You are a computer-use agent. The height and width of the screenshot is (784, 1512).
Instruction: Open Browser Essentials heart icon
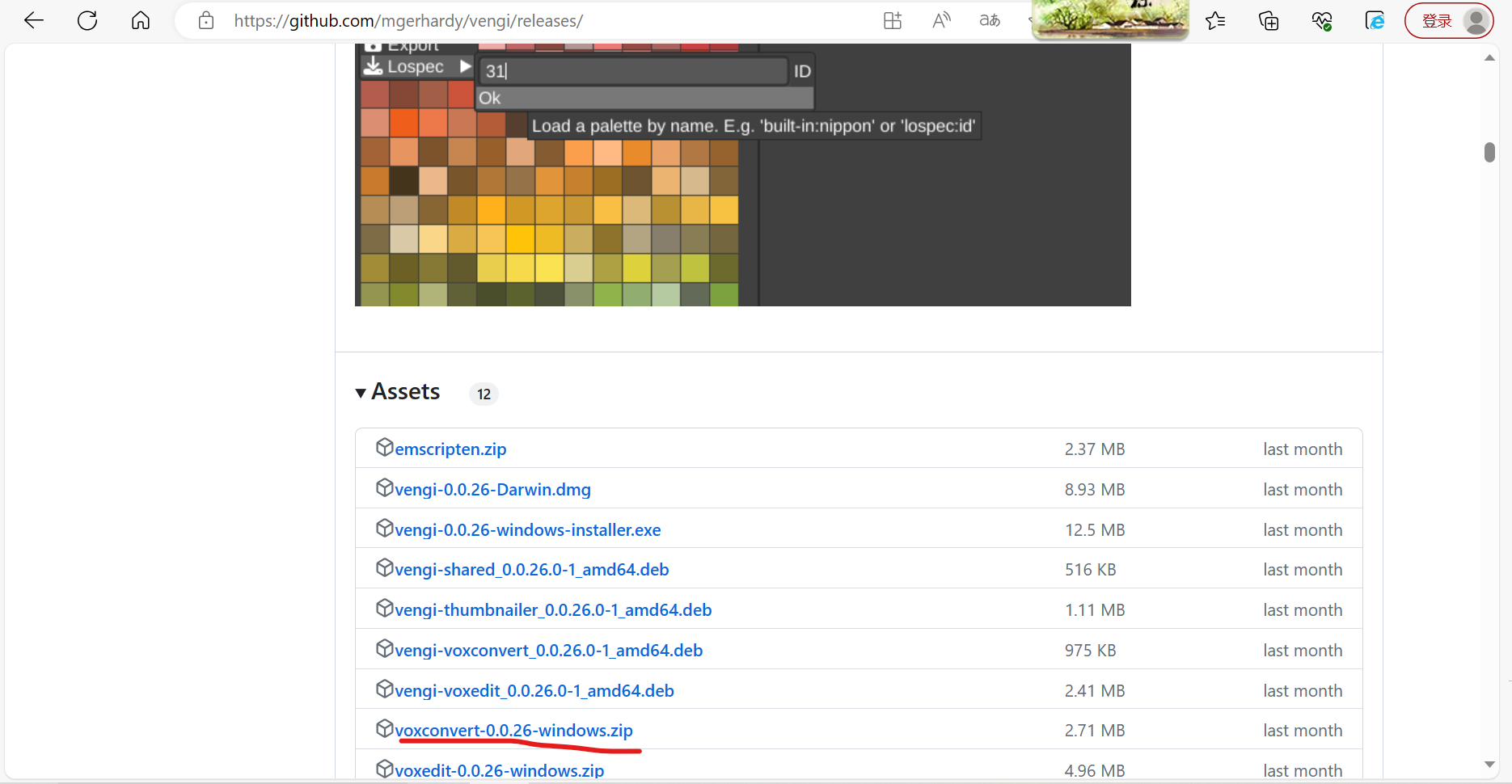pos(1322,20)
